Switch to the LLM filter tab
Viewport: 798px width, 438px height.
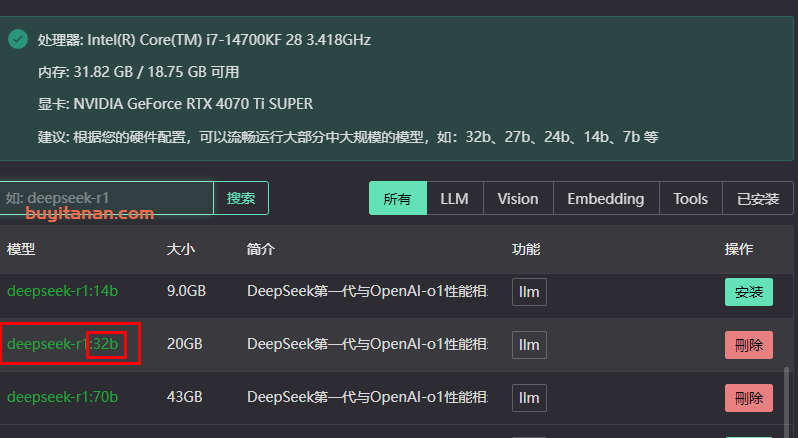click(454, 198)
